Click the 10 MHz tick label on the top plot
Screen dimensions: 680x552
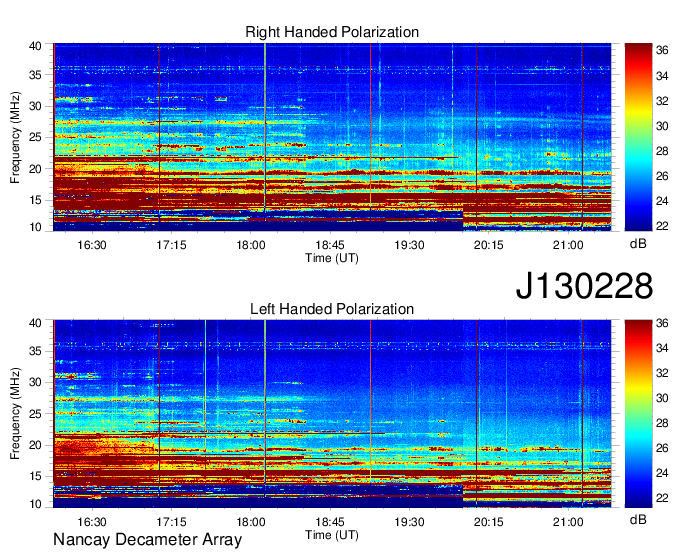pos(35,227)
